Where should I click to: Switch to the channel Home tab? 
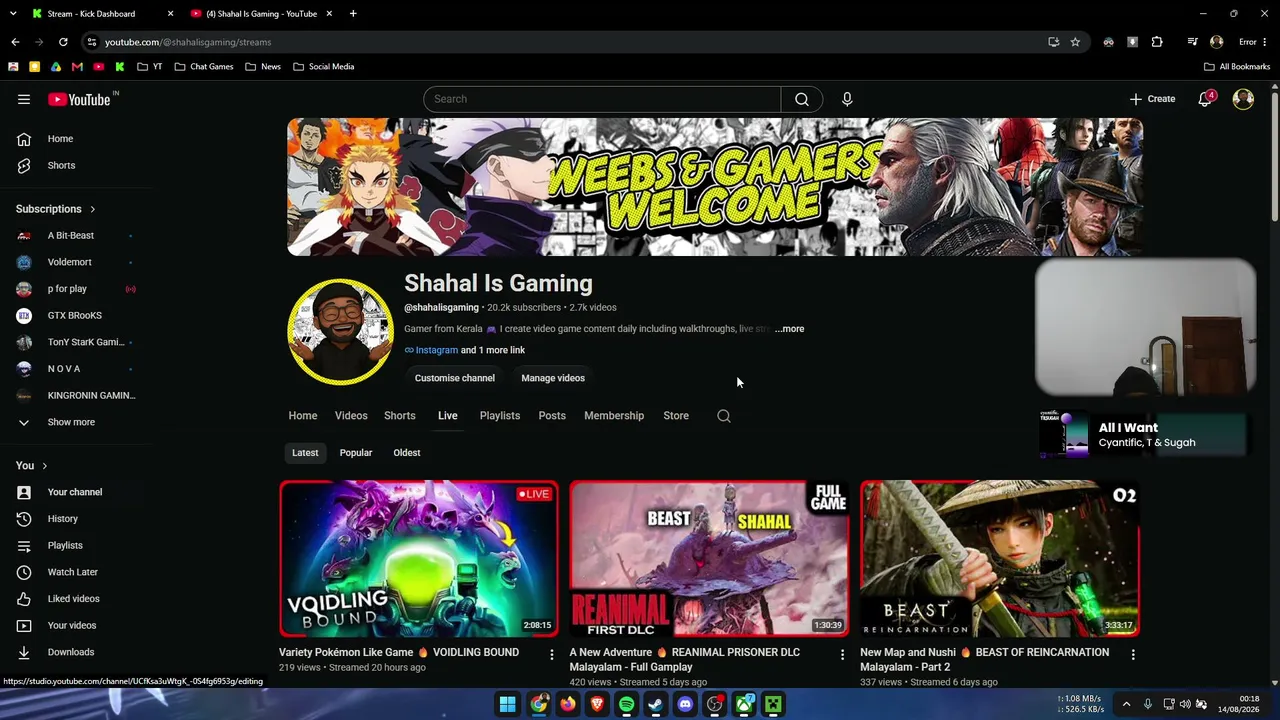tap(303, 416)
